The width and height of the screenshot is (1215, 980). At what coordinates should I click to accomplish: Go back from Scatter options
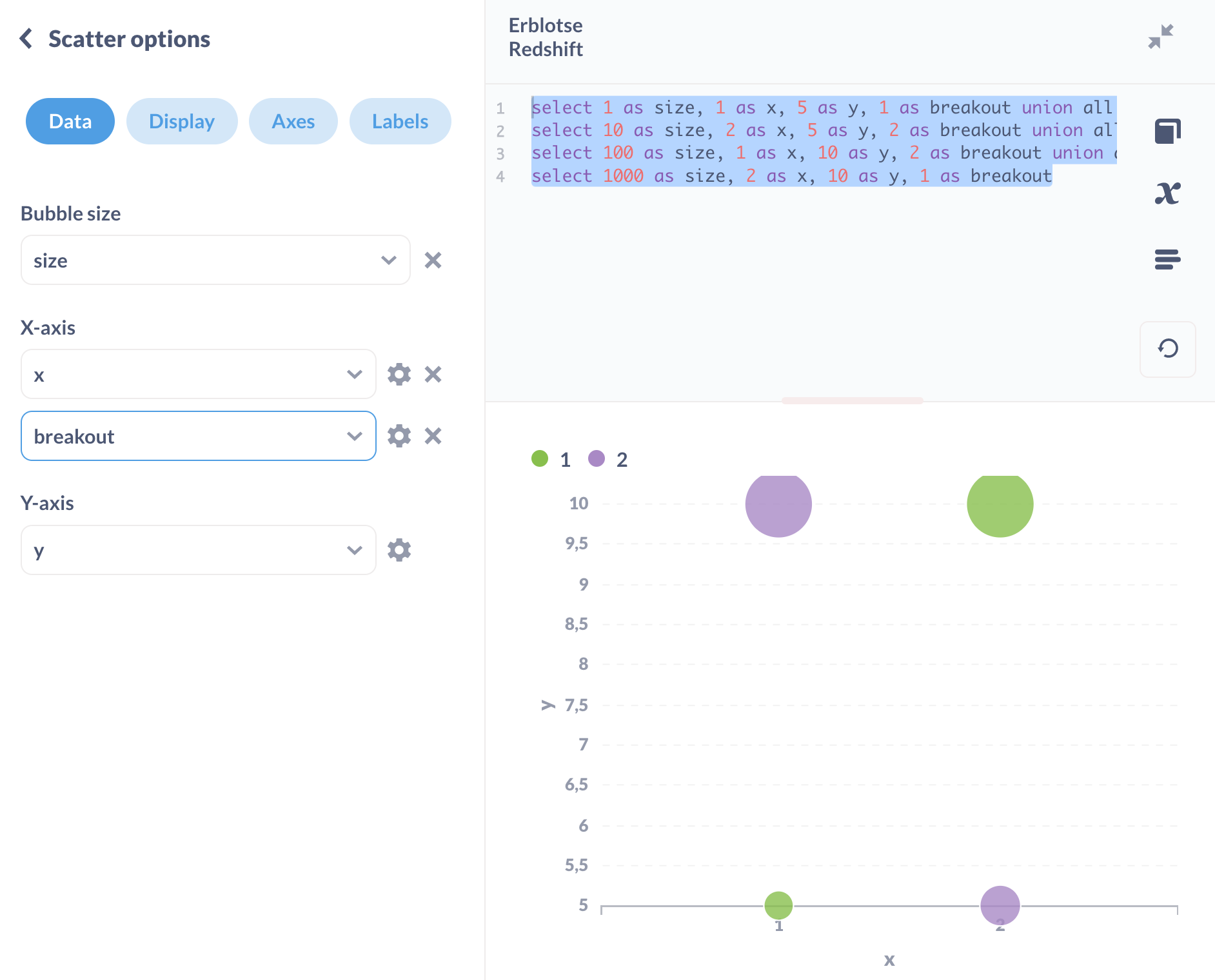(27, 39)
